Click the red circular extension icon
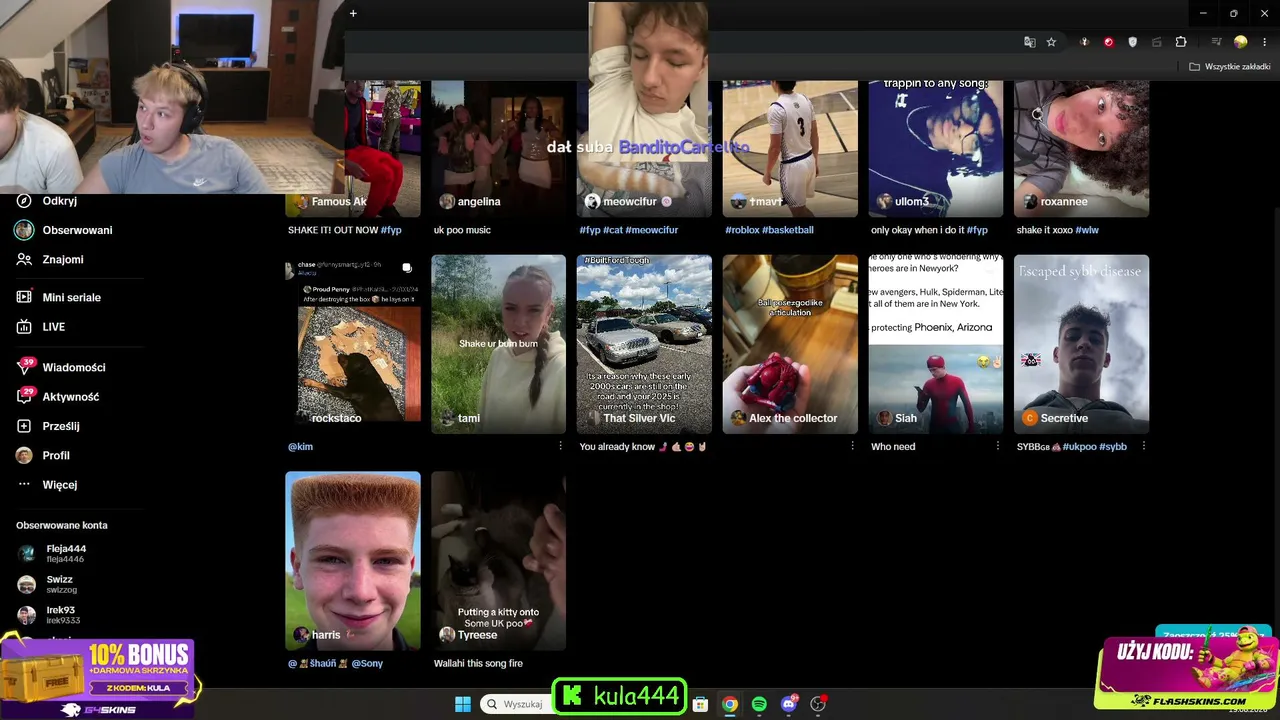 pos(1108,42)
